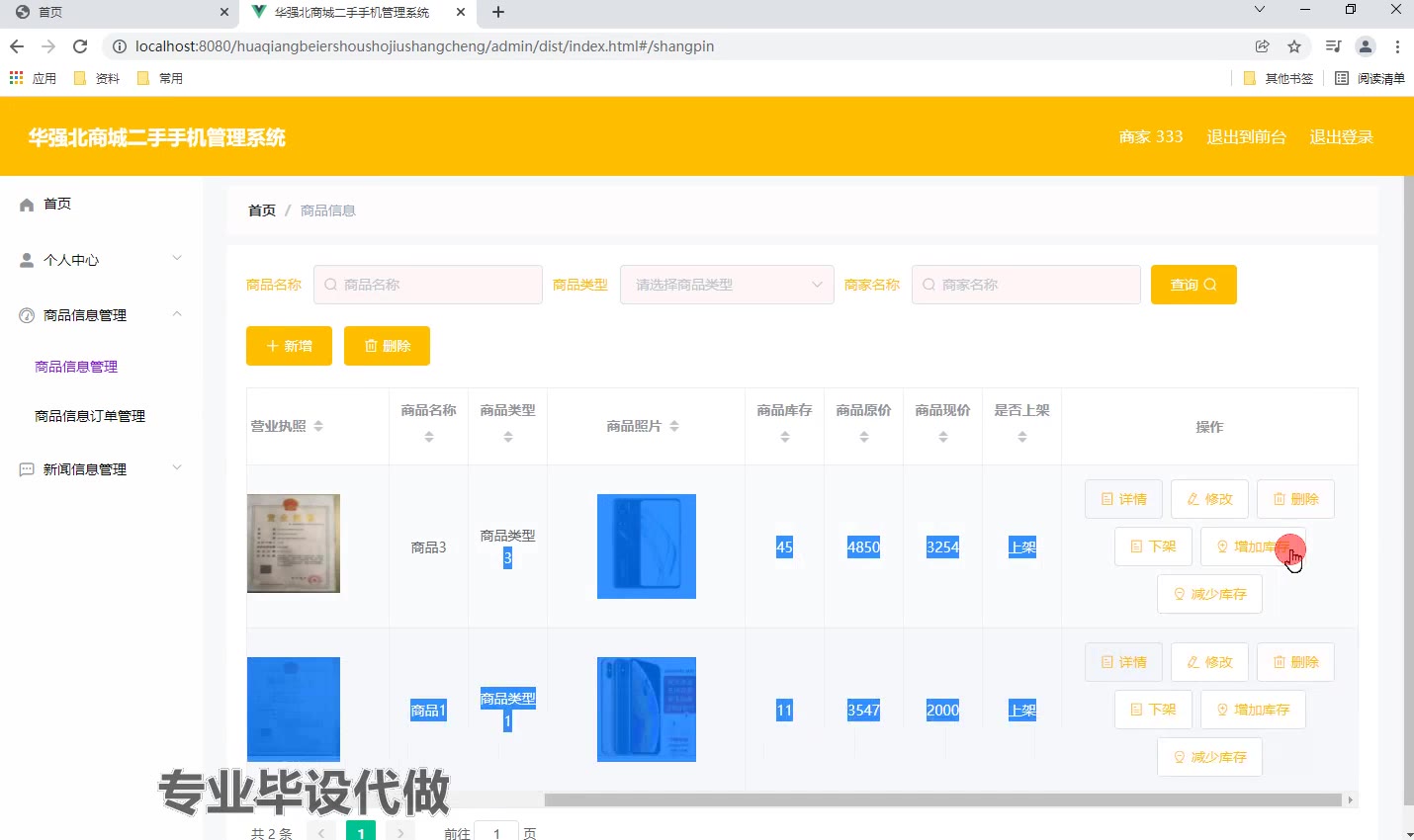1414x840 pixels.
Task: Click the home icon in the sidebar
Action: click(x=27, y=205)
